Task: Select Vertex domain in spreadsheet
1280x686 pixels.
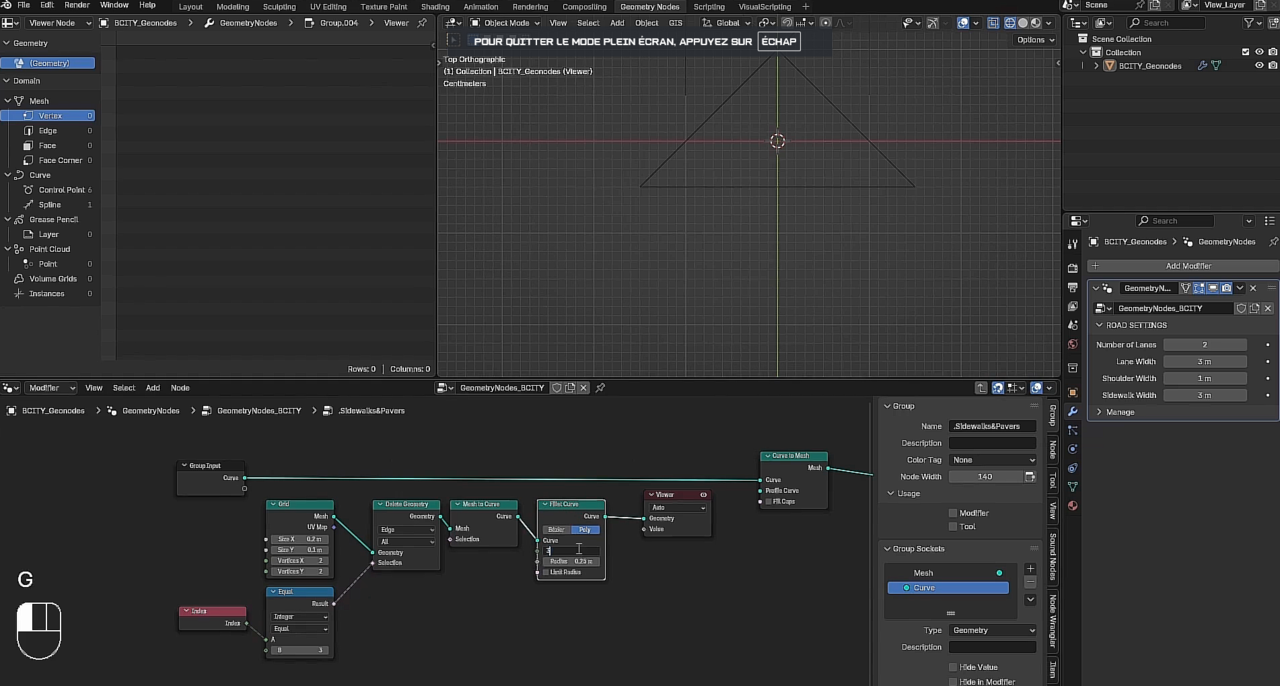Action: coord(48,116)
